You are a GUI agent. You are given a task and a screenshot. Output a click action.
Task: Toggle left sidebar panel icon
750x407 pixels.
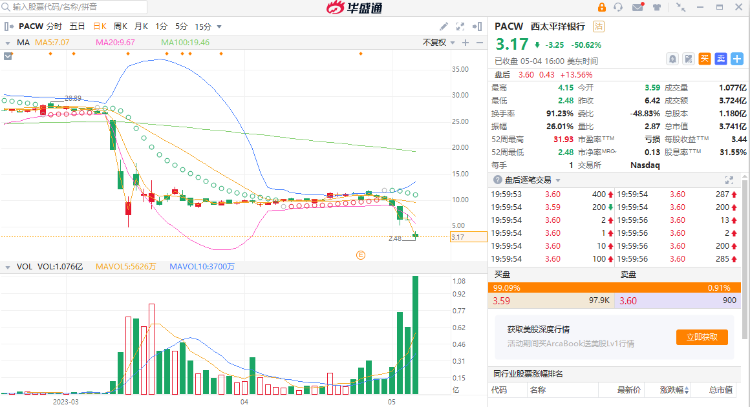coord(8,26)
